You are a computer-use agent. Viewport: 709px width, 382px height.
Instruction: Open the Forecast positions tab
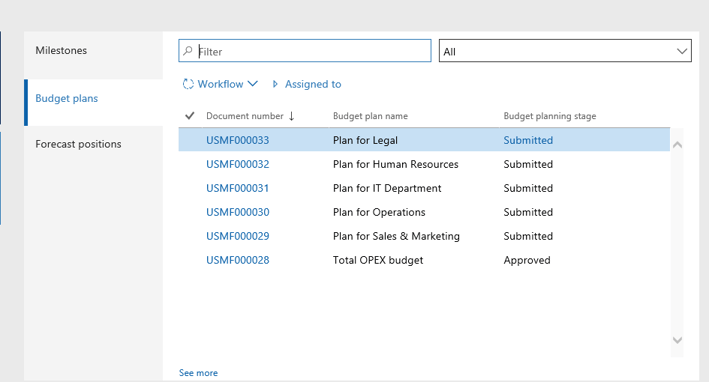click(93, 144)
